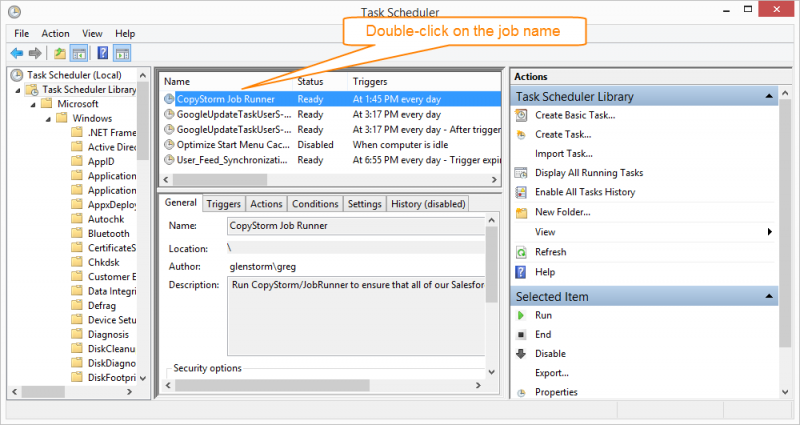Click clock icon beside Optimize Start Menu Cac... task
Screen dimensions: 800x425
point(169,145)
